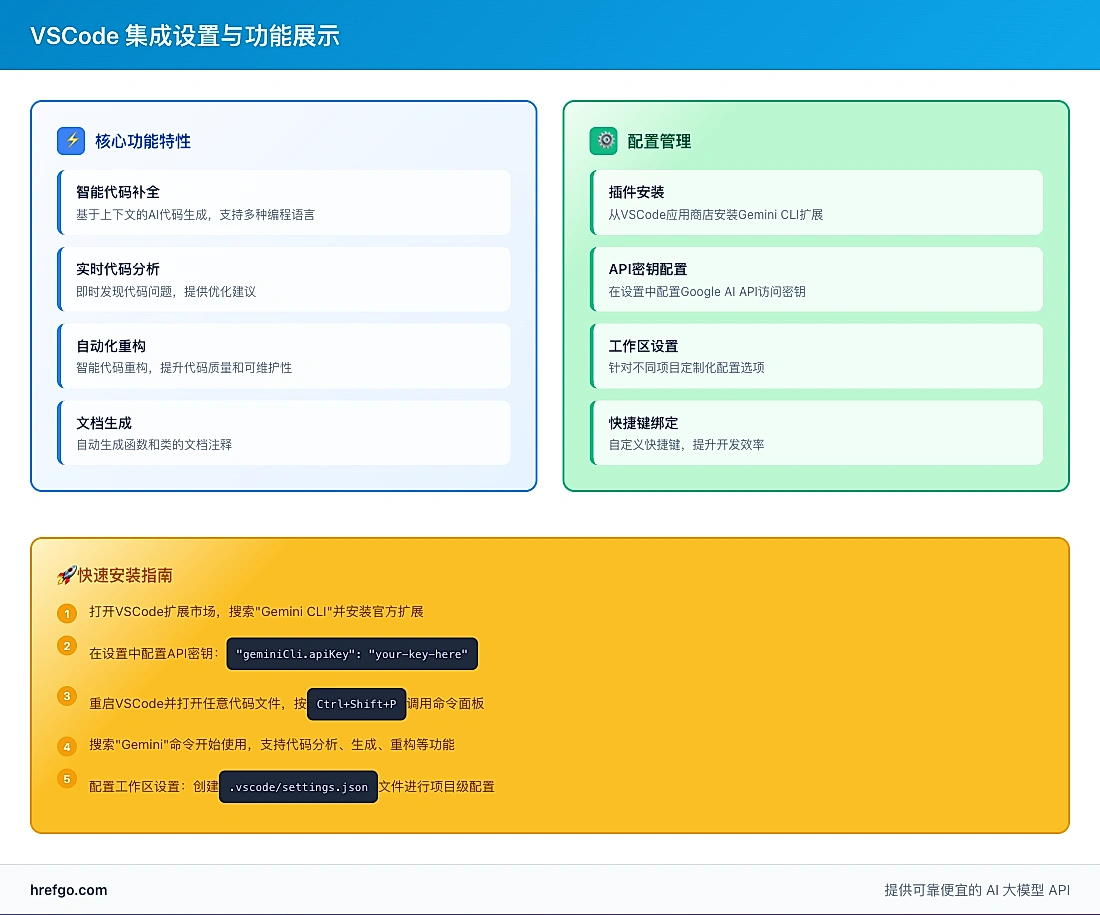Screen dimensions: 1100x915
Task: Click description 从VSCode应用商店安装Gemini CLI扩展
Action: 716,215
